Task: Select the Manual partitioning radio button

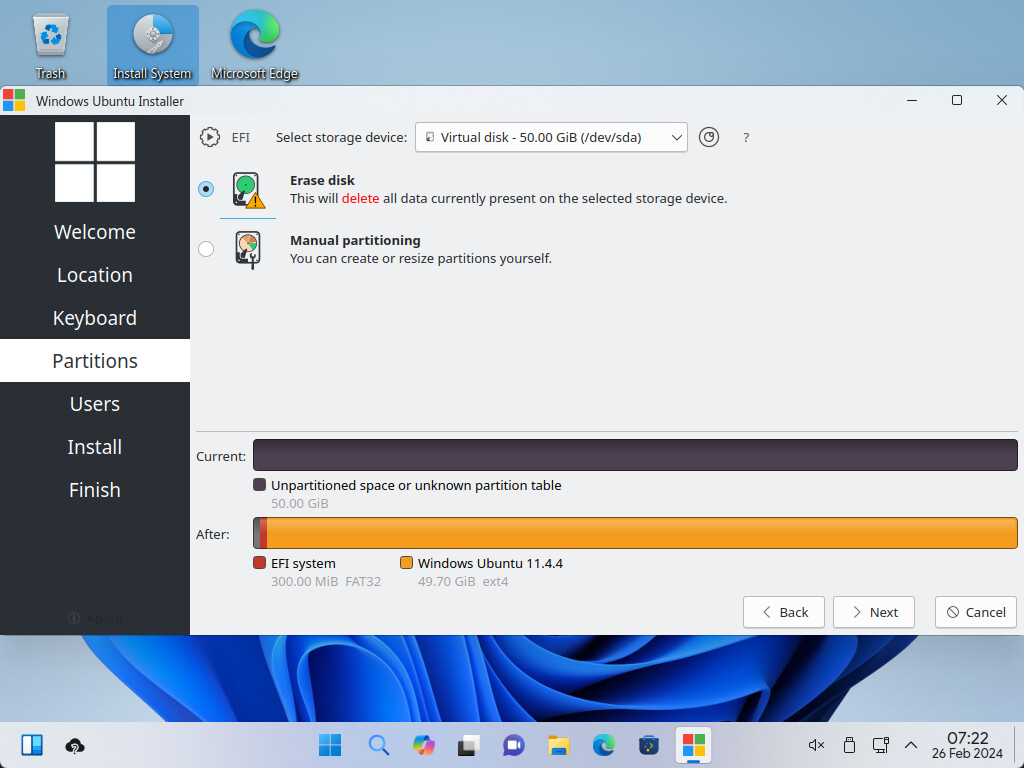Action: coord(206,249)
